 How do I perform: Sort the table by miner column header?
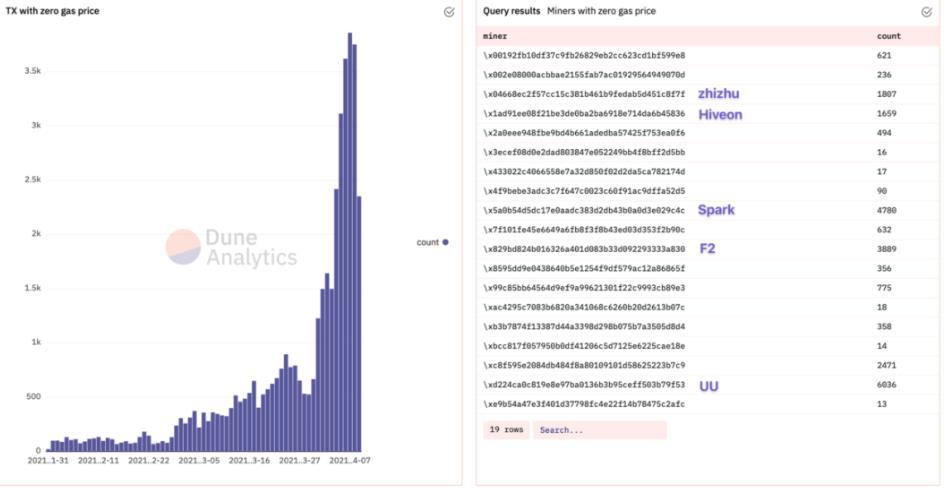pos(495,36)
